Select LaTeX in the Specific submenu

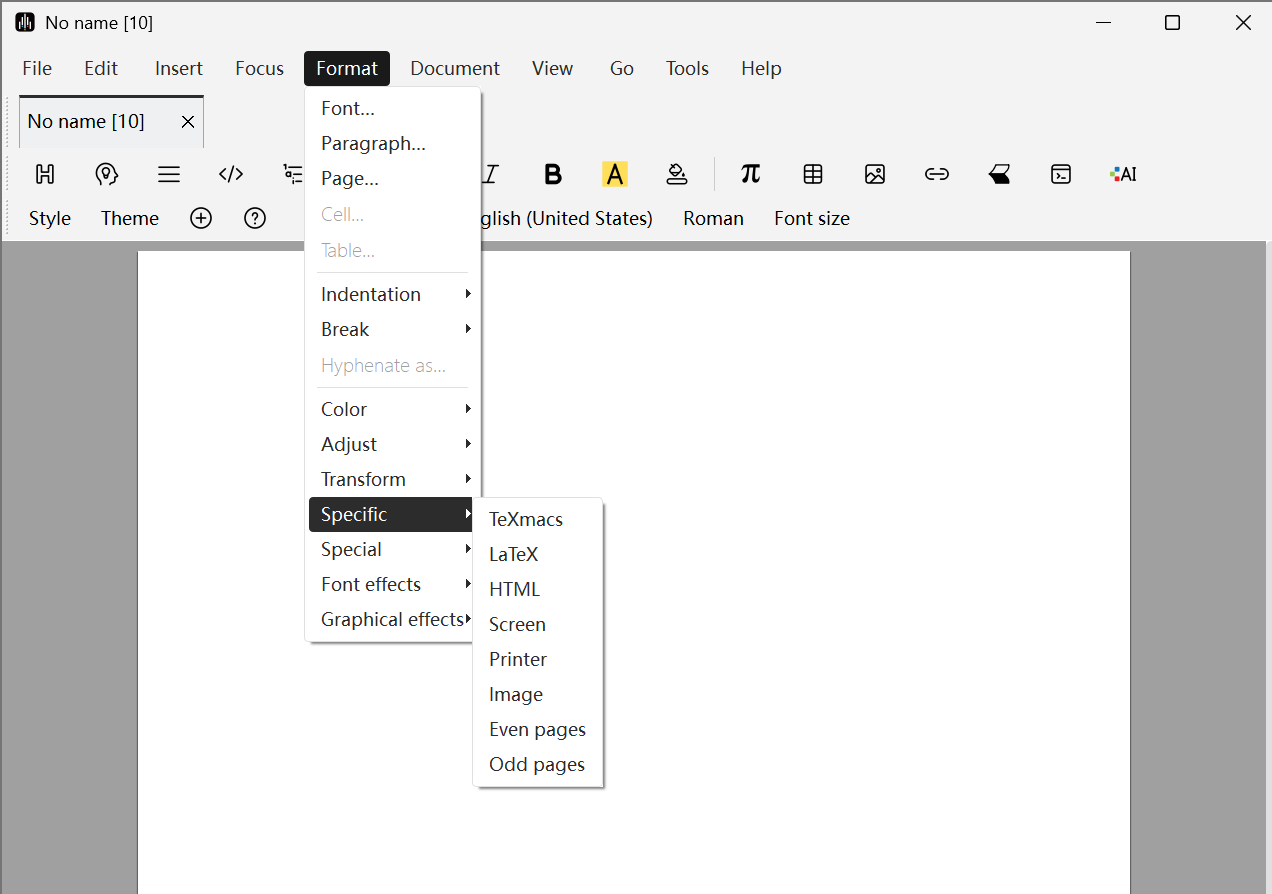[514, 554]
